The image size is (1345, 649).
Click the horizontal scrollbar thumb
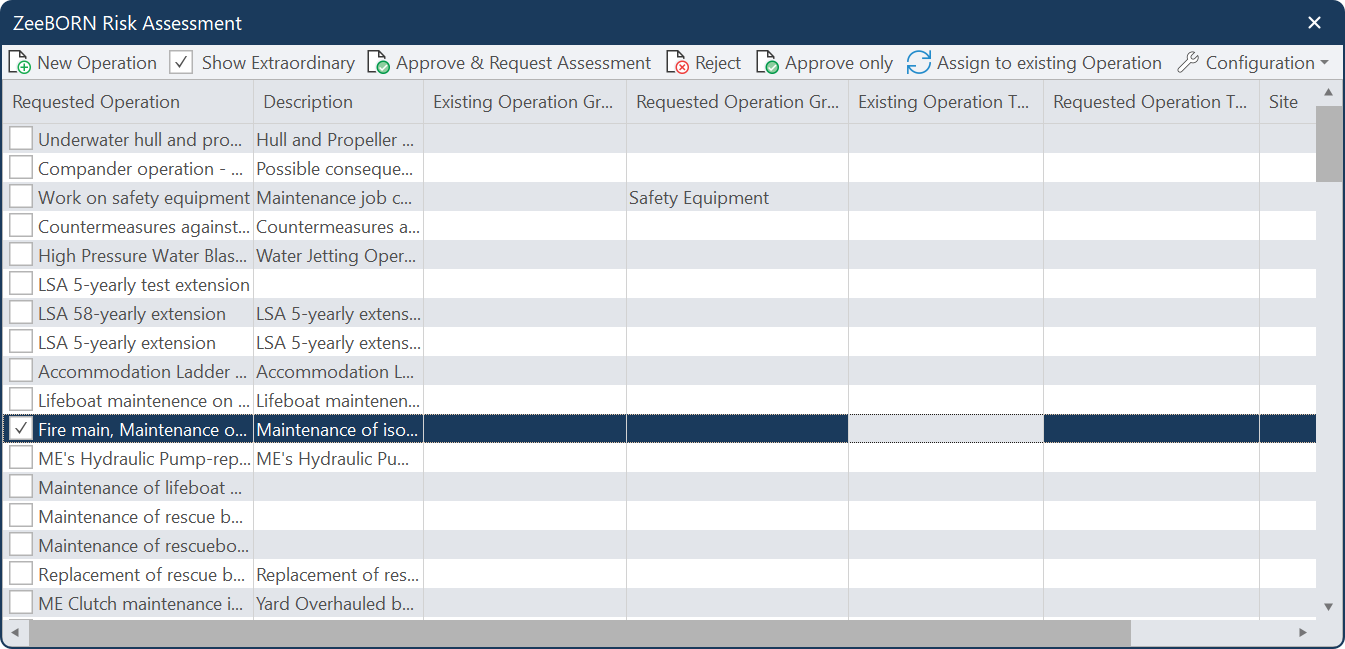(580, 632)
